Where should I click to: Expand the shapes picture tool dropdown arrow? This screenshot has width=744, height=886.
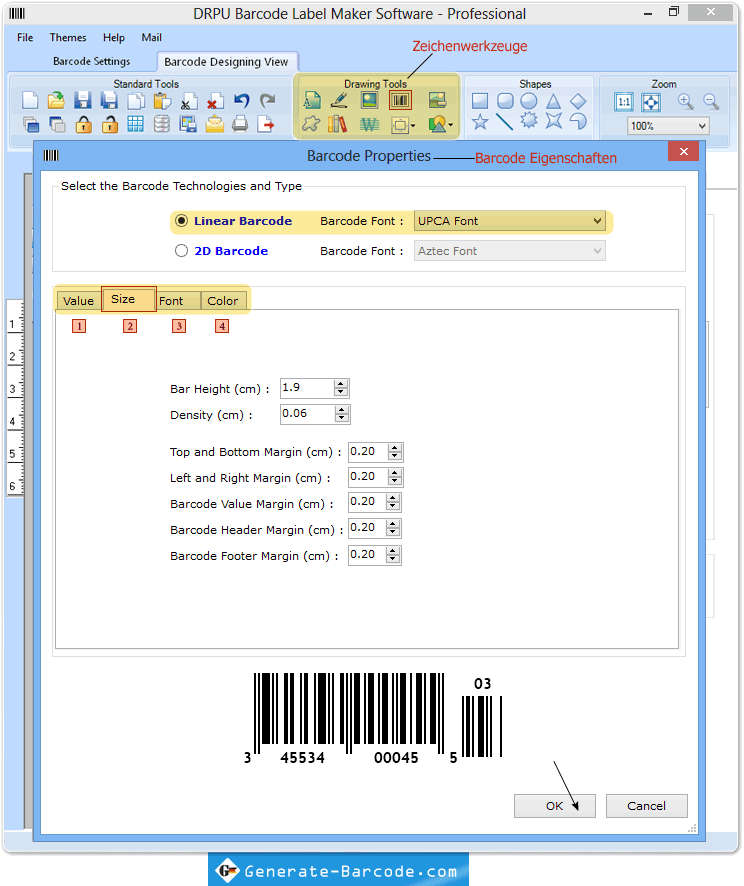[x=451, y=125]
